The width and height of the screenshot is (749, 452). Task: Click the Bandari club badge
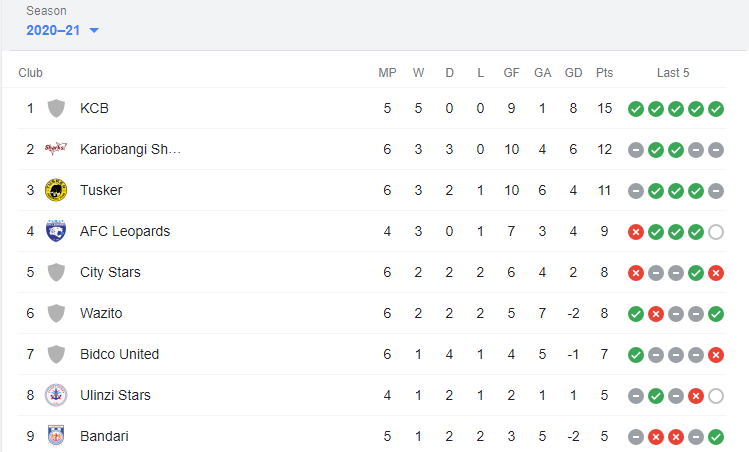pos(56,436)
